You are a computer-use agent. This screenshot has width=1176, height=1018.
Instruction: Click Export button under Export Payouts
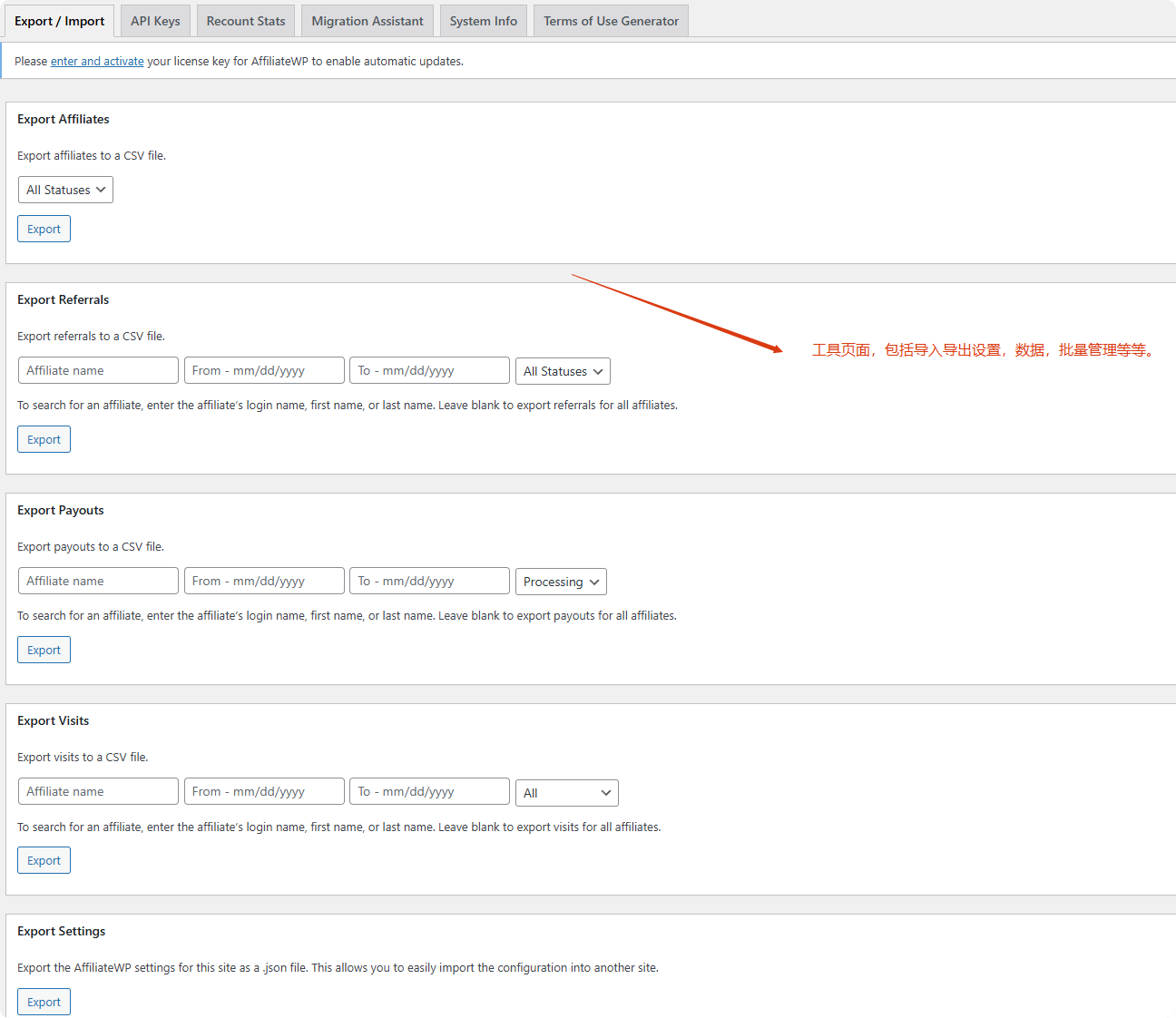(44, 650)
